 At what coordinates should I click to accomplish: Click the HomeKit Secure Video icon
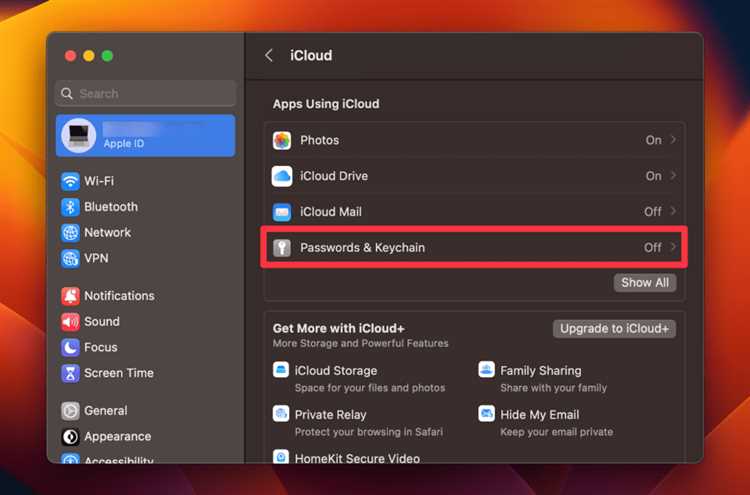pos(281,456)
